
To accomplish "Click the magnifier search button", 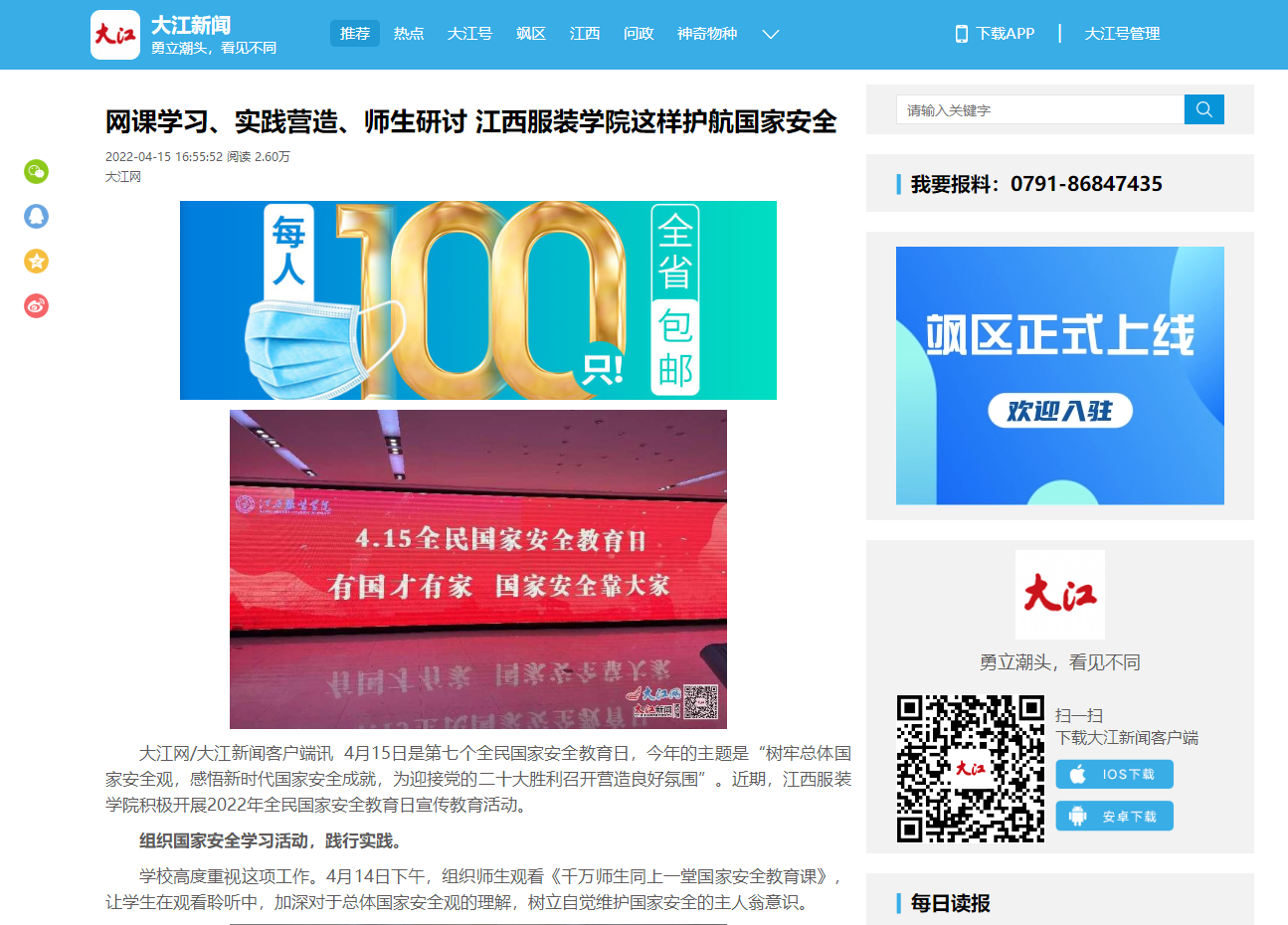I will (1203, 109).
